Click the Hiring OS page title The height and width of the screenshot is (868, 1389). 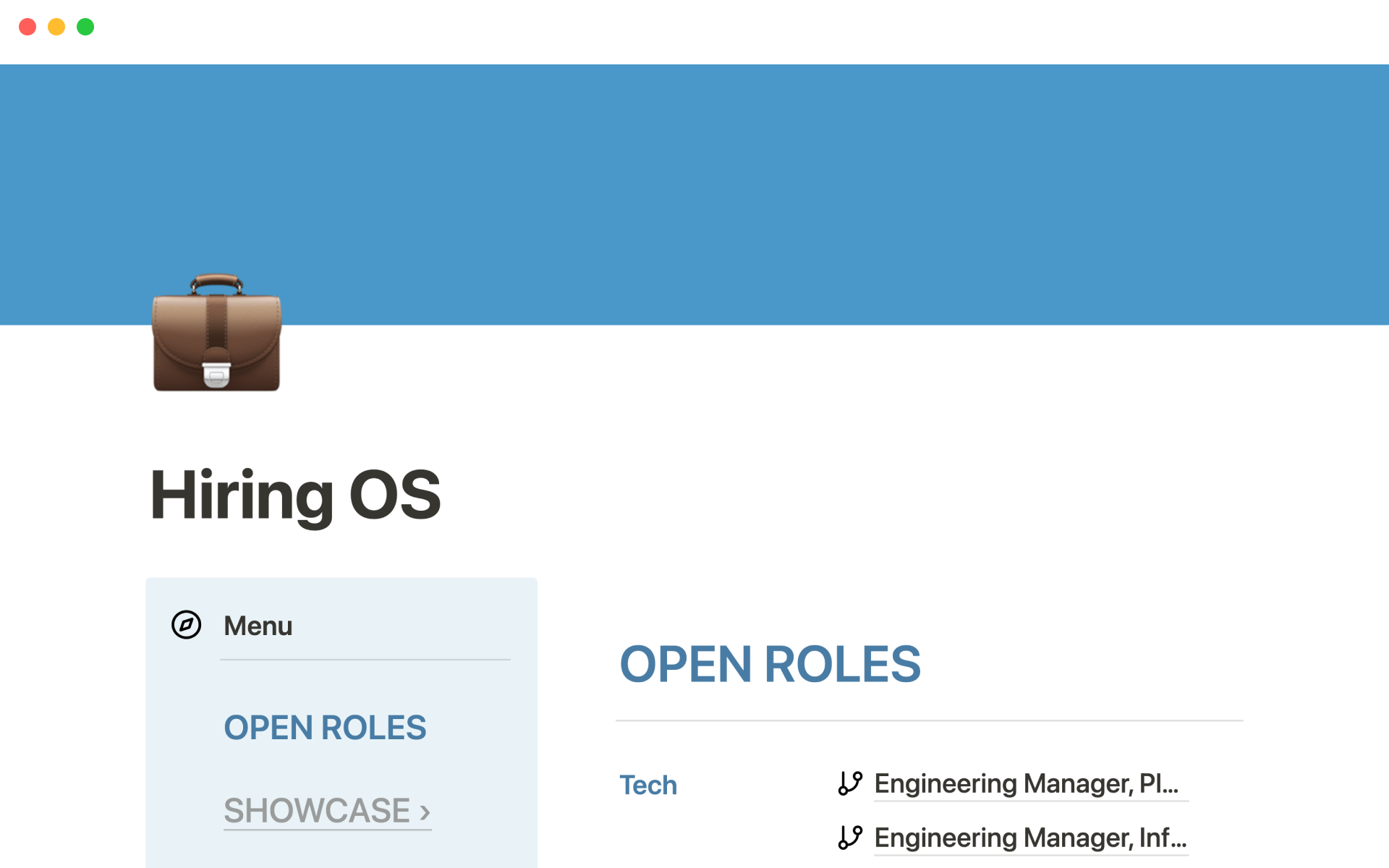295,495
